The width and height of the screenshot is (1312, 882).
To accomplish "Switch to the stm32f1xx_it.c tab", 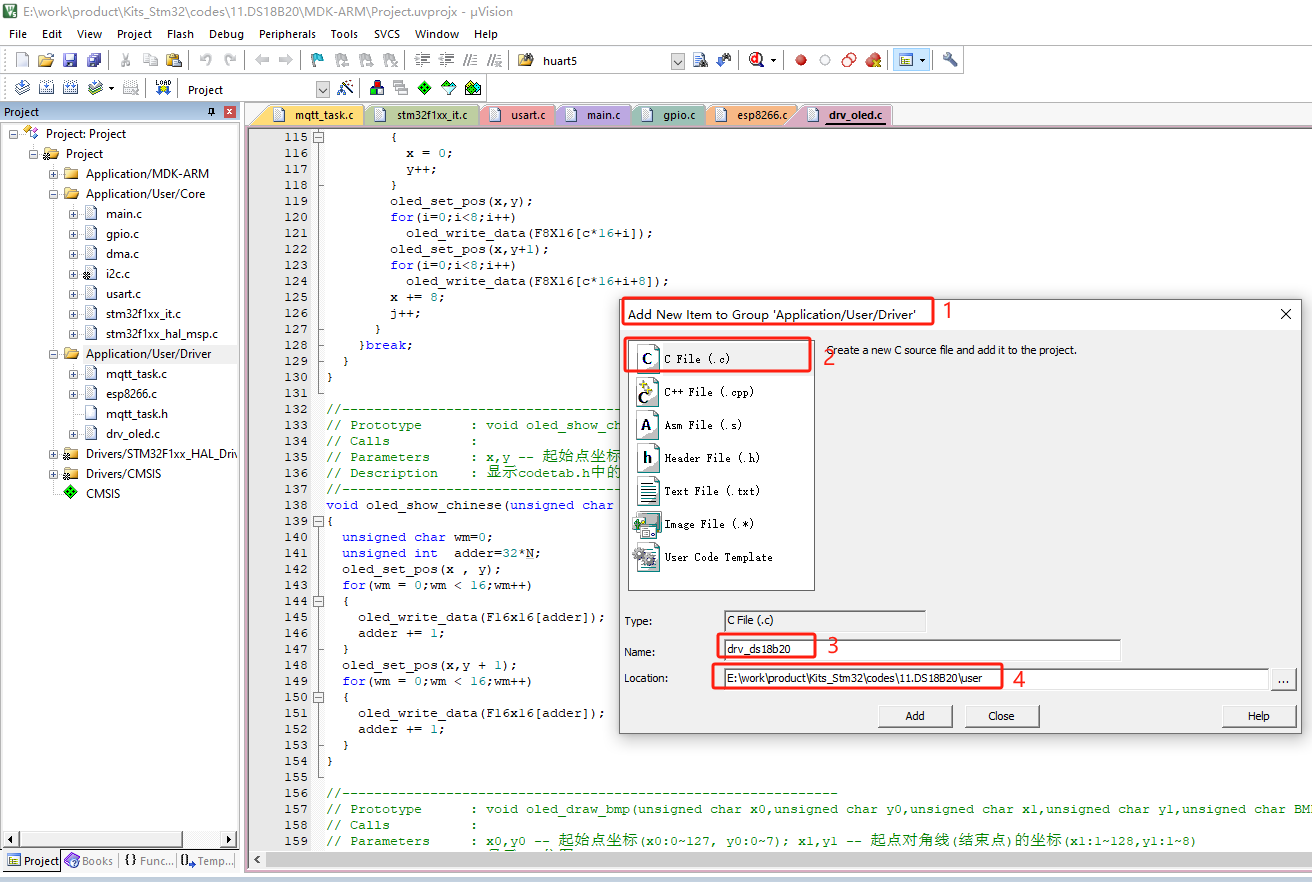I will (423, 115).
